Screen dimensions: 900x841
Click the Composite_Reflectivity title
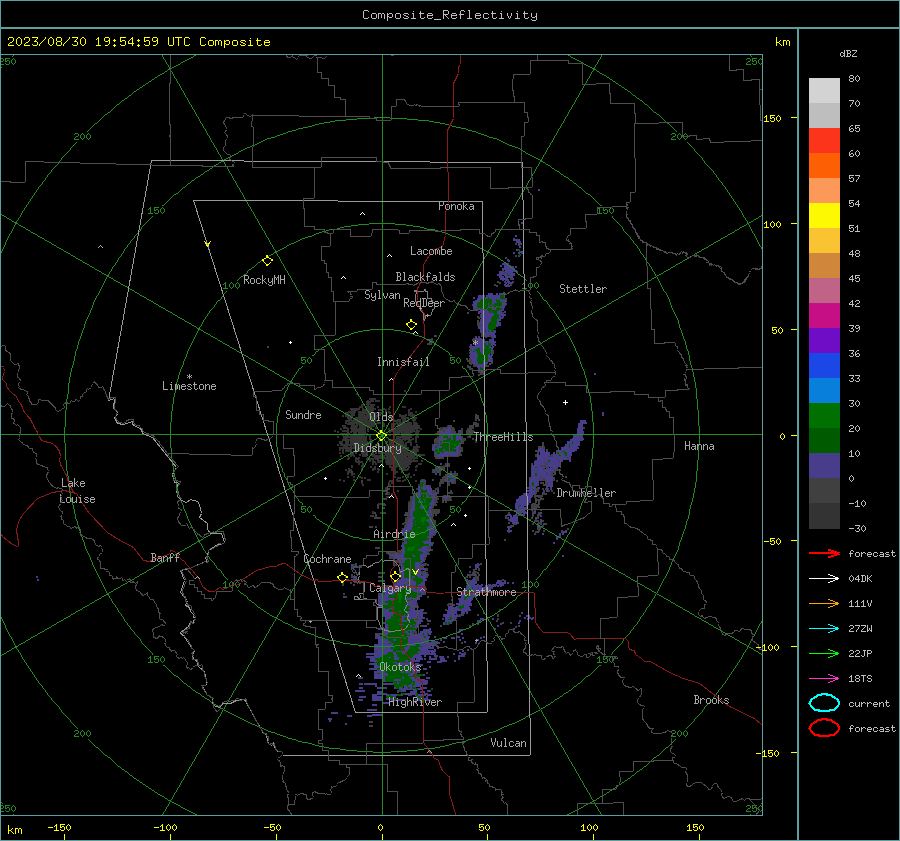point(450,15)
